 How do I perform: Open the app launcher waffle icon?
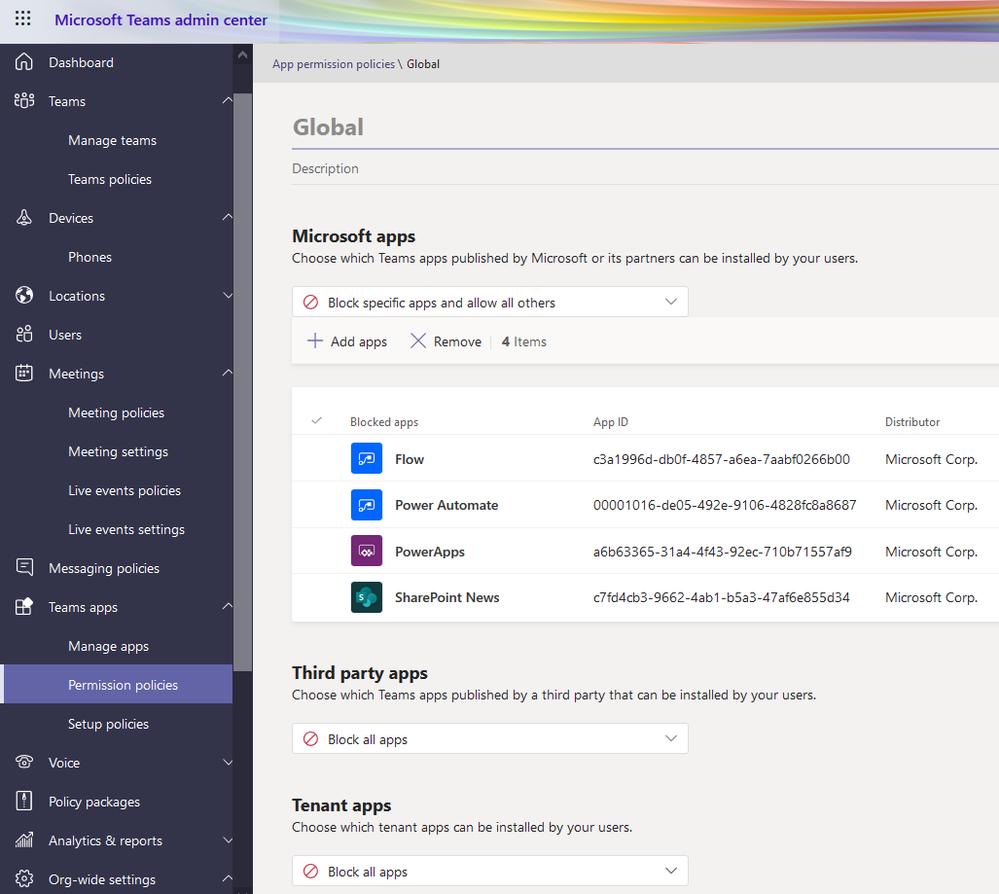pos(23,18)
